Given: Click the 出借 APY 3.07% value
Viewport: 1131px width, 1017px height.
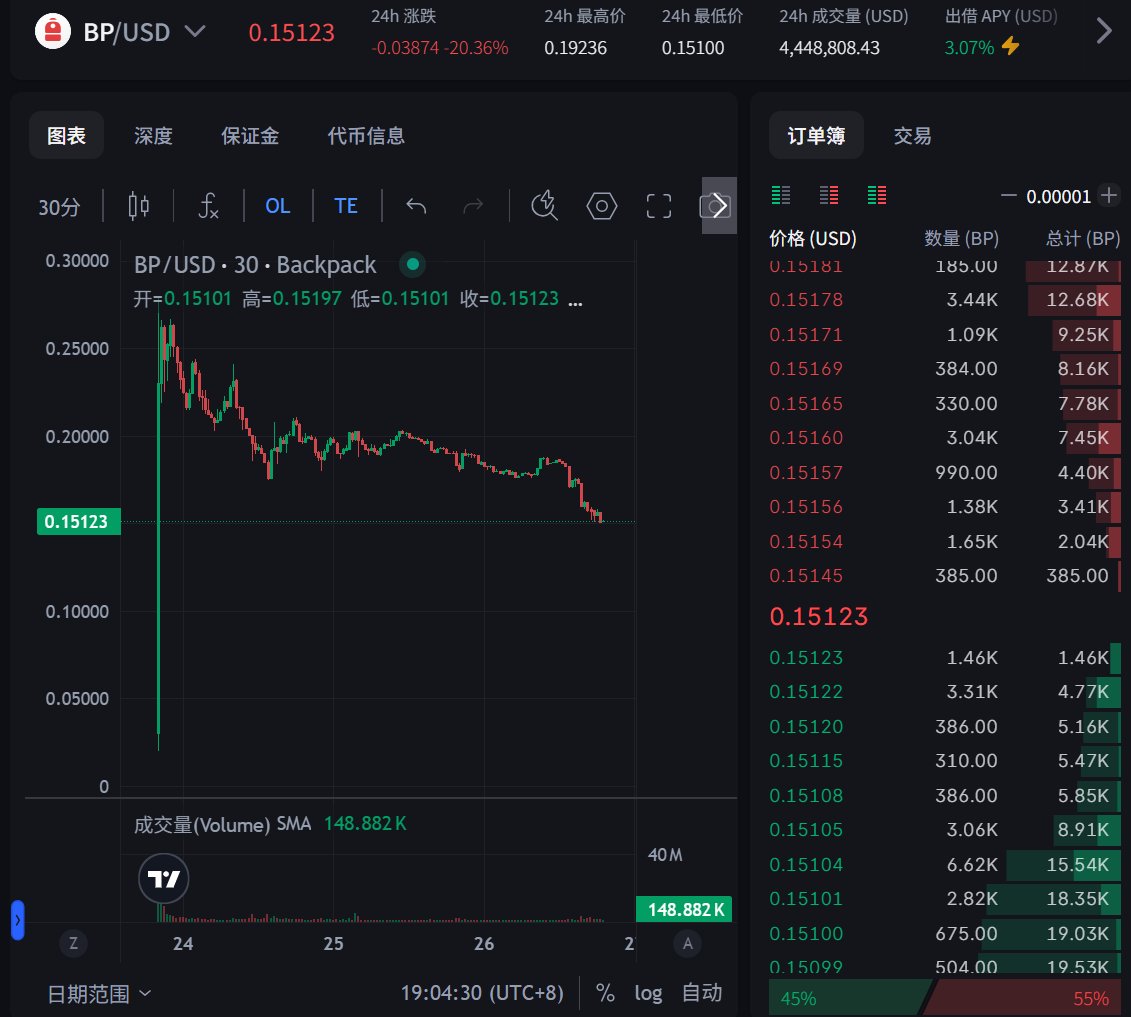Looking at the screenshot, I should pos(969,48).
